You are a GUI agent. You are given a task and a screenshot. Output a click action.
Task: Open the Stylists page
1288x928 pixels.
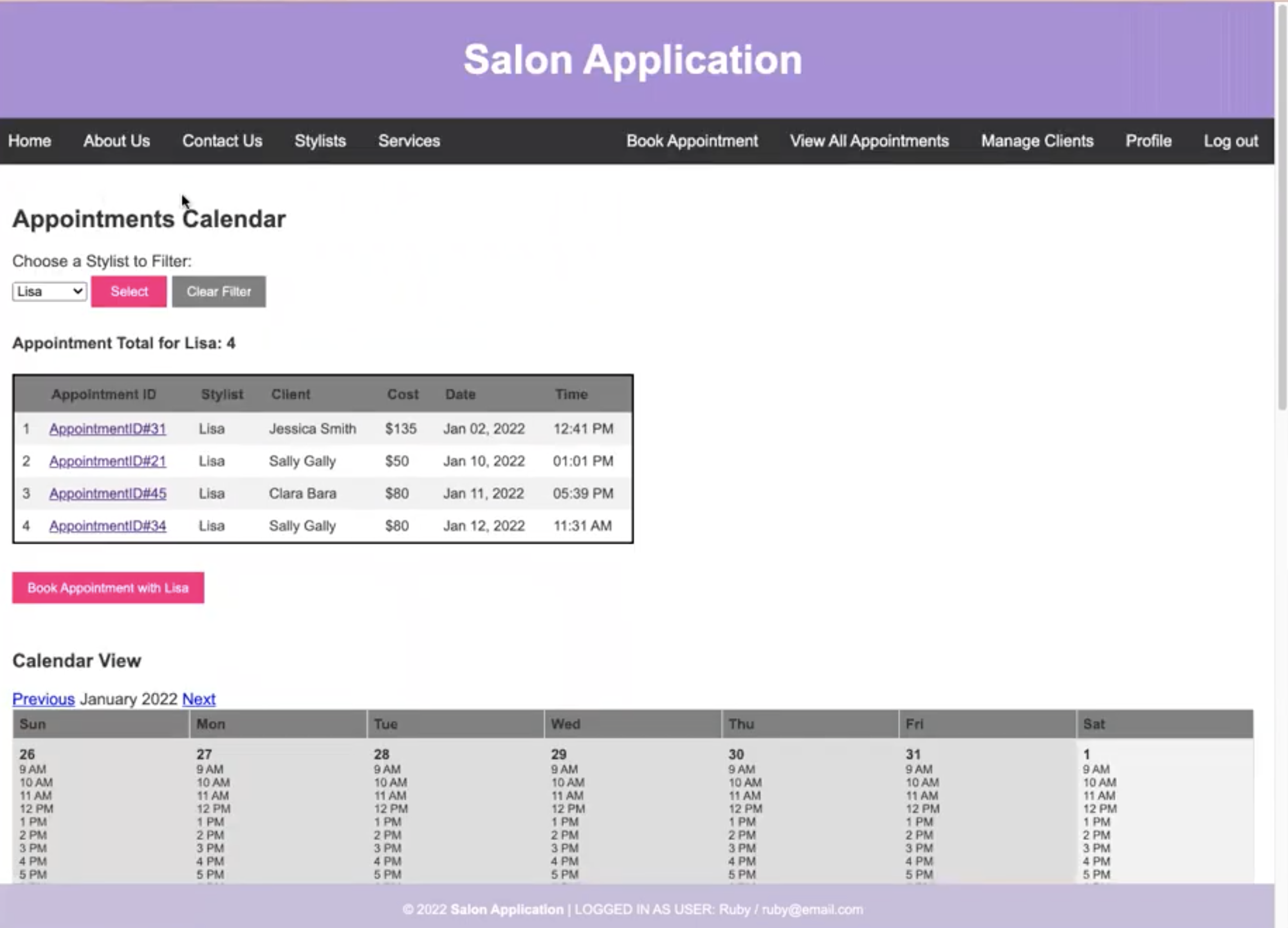[320, 141]
